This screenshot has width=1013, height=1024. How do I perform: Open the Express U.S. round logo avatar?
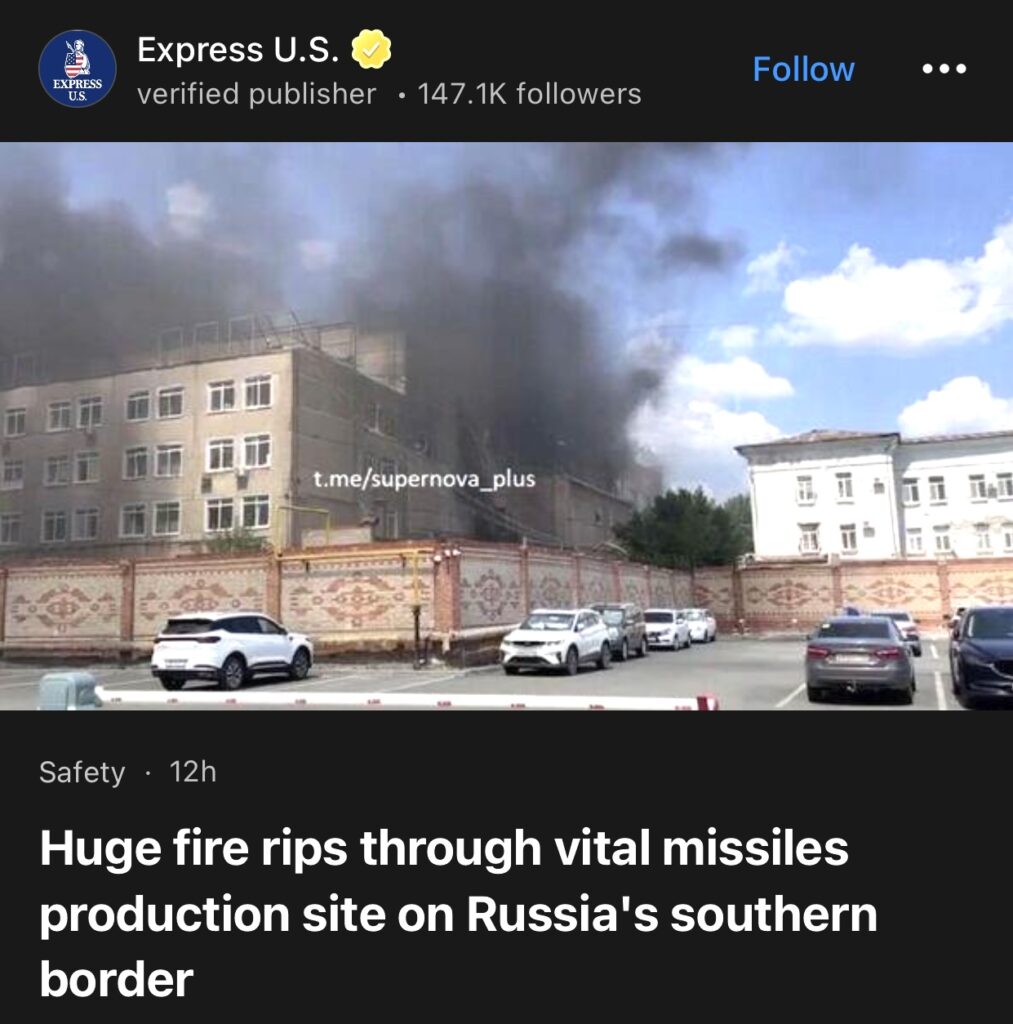[x=77, y=69]
